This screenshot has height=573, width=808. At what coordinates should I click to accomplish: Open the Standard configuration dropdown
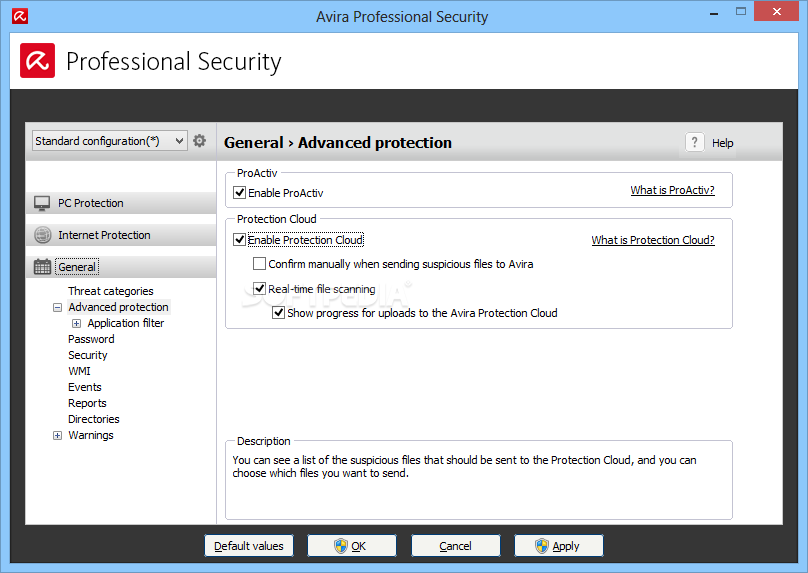[x=109, y=141]
